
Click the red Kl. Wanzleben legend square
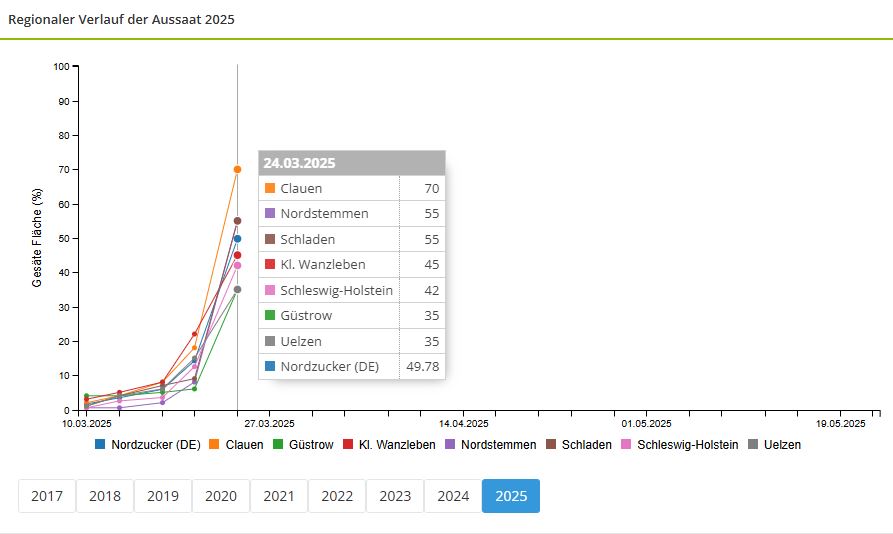(x=348, y=444)
